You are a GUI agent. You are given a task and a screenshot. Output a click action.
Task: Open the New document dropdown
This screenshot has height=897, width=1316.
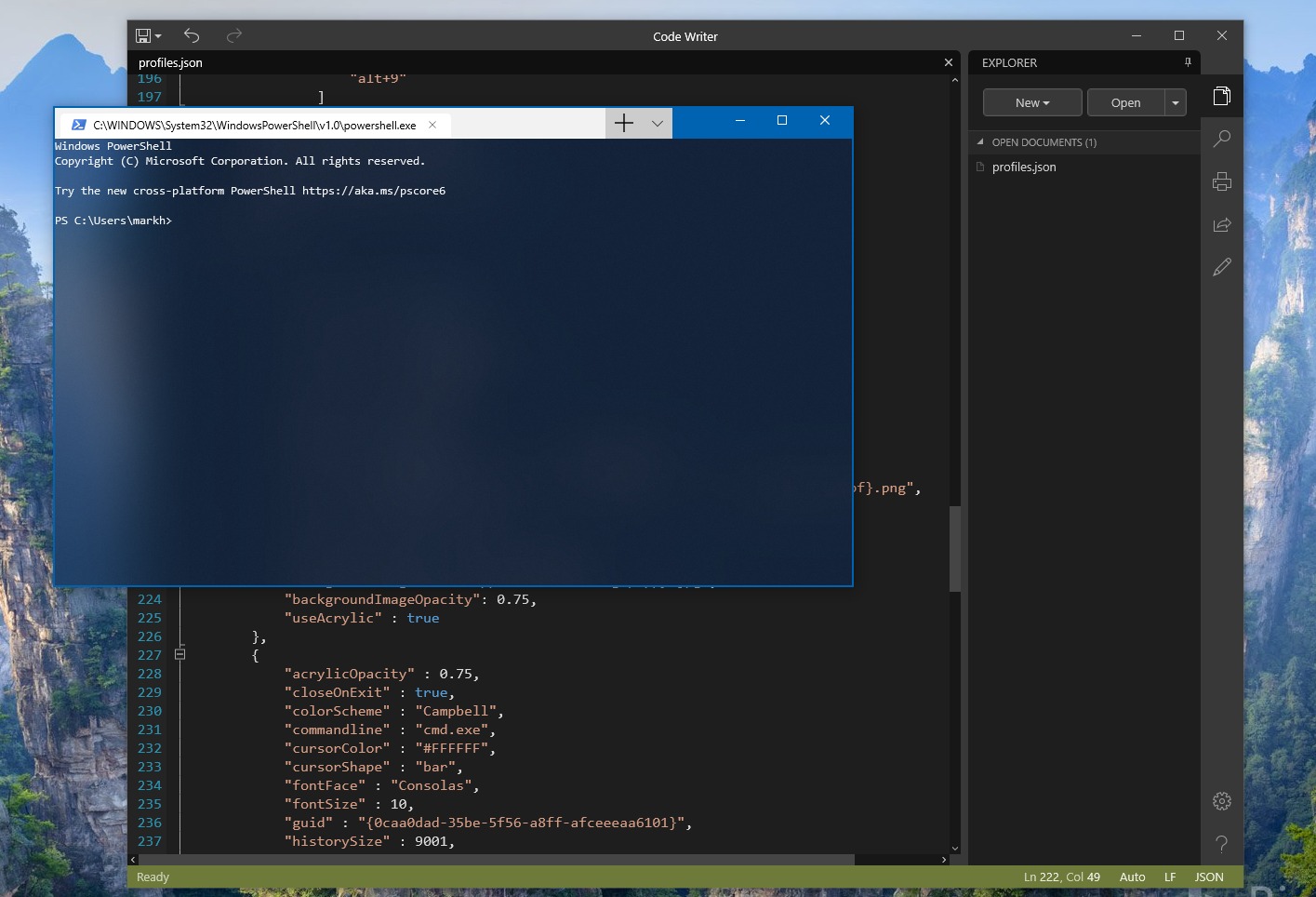[1032, 102]
